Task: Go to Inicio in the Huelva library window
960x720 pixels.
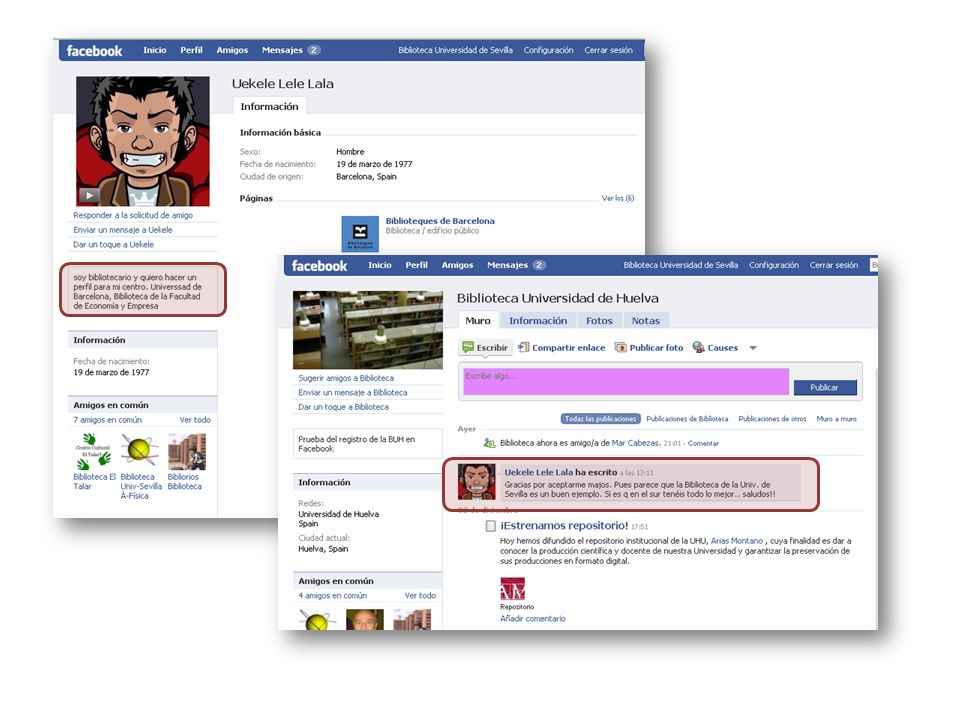Action: click(380, 265)
